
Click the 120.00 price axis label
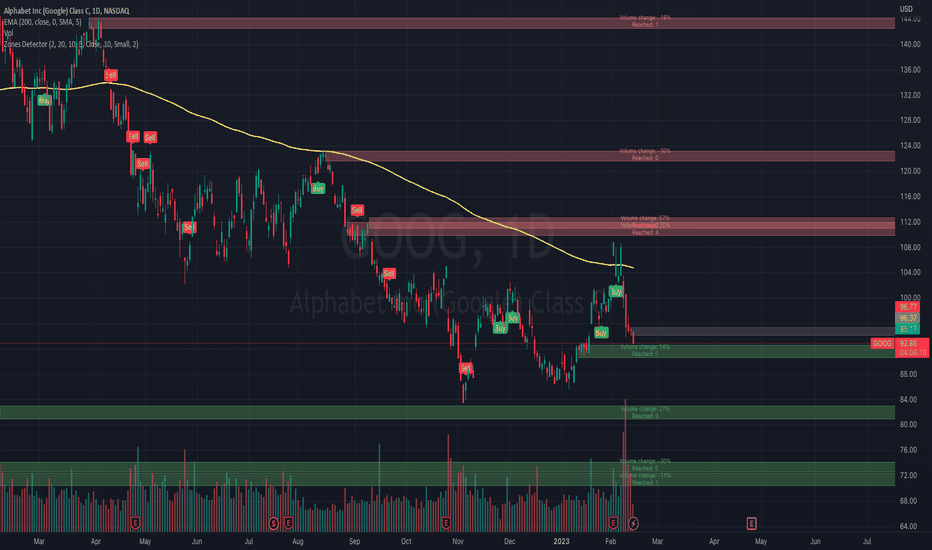point(910,171)
